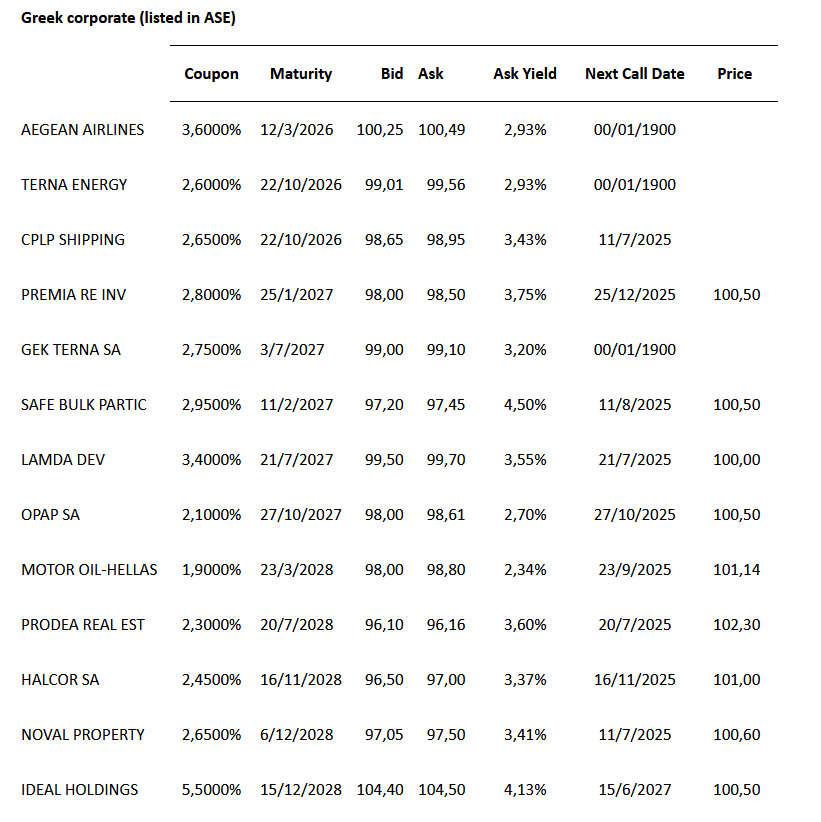Select LAMDA DEV coupon 3,4000%
The image size is (821, 822).
click(212, 460)
